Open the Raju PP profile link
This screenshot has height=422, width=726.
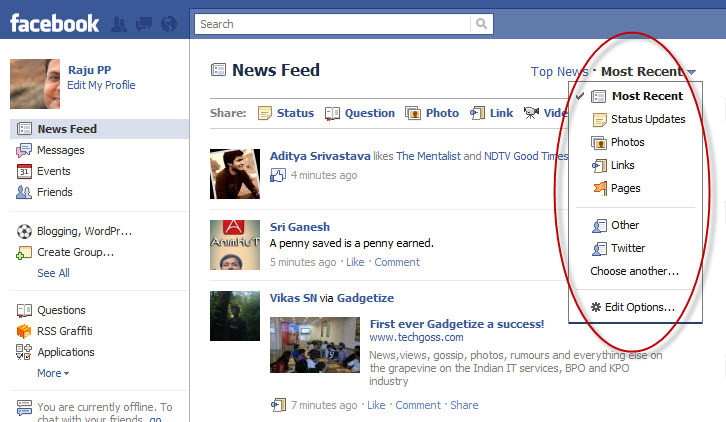pos(89,70)
